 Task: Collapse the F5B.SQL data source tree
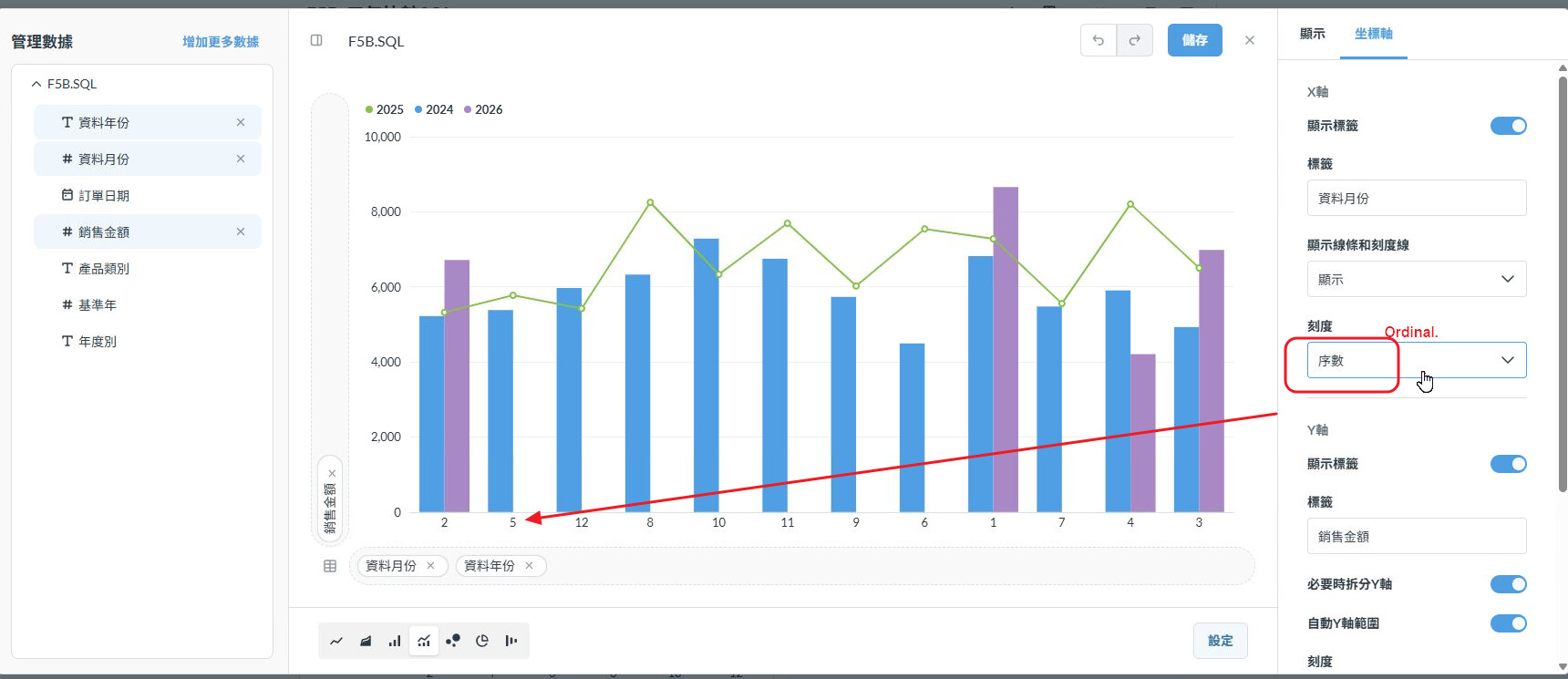pyautogui.click(x=36, y=84)
